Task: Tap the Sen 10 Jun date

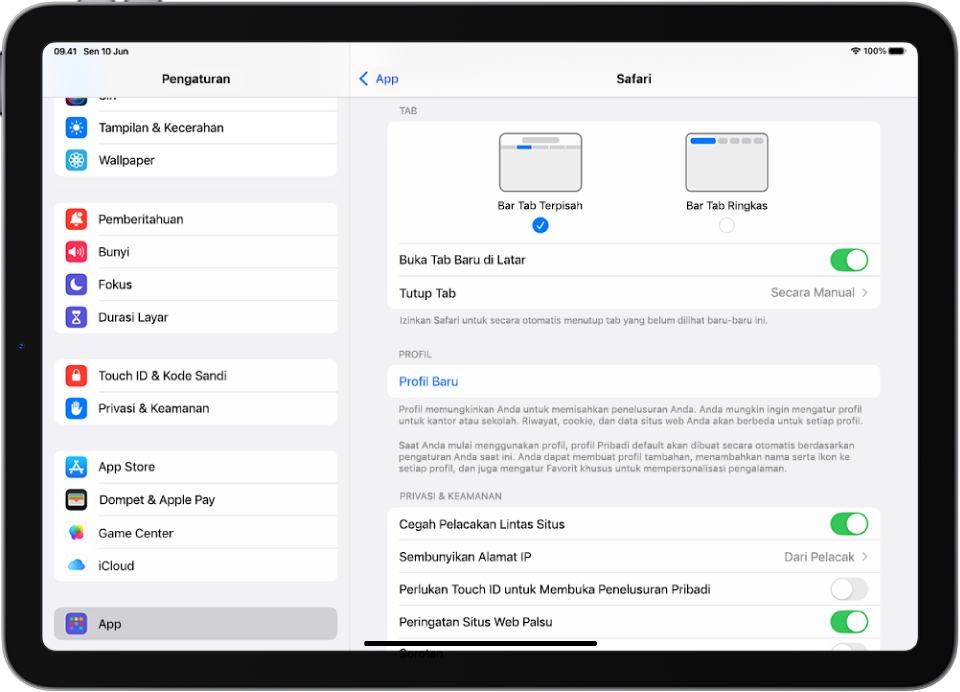Action: (106, 51)
